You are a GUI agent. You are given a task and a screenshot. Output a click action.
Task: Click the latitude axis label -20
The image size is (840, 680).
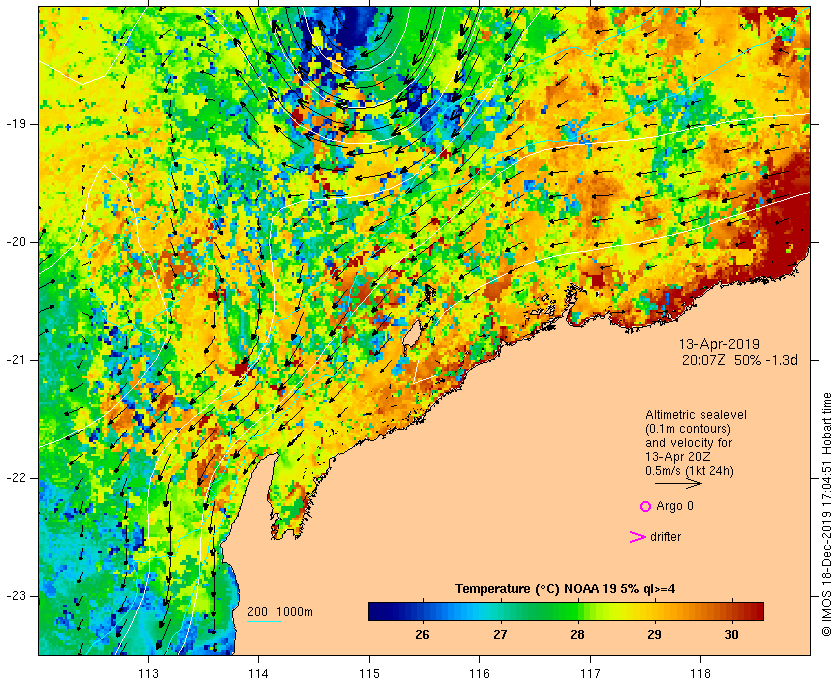(16, 242)
